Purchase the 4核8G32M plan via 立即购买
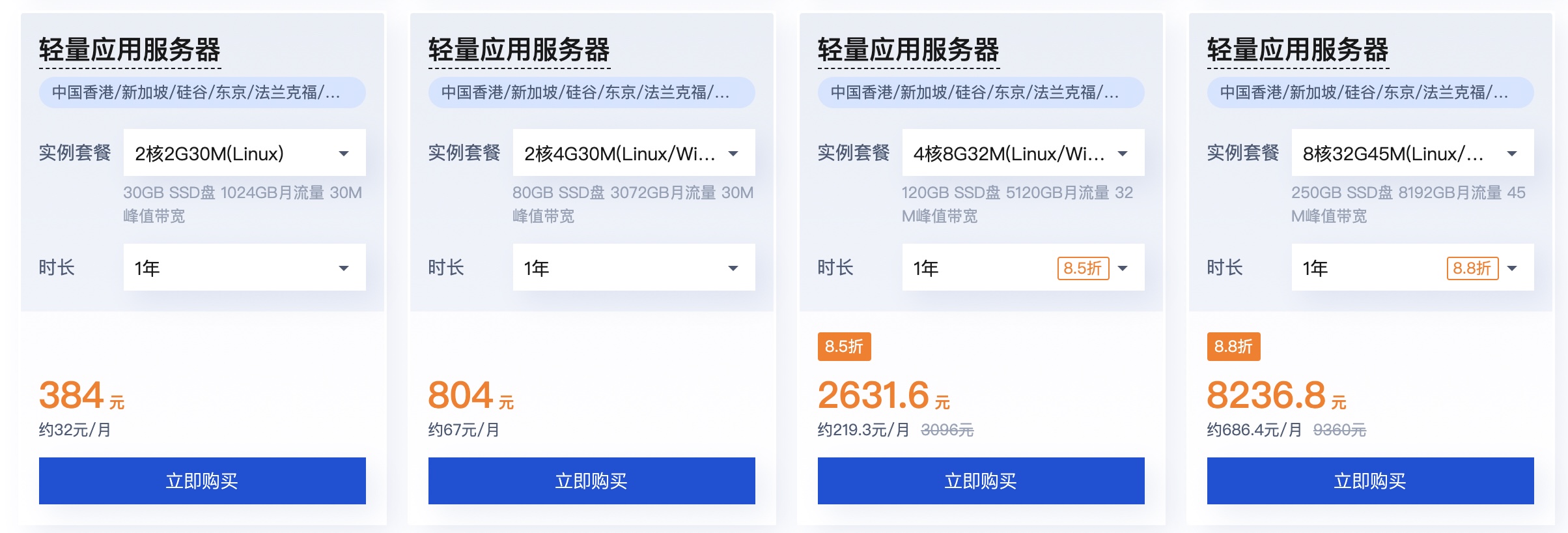This screenshot has height=533, width=1568. 981,480
